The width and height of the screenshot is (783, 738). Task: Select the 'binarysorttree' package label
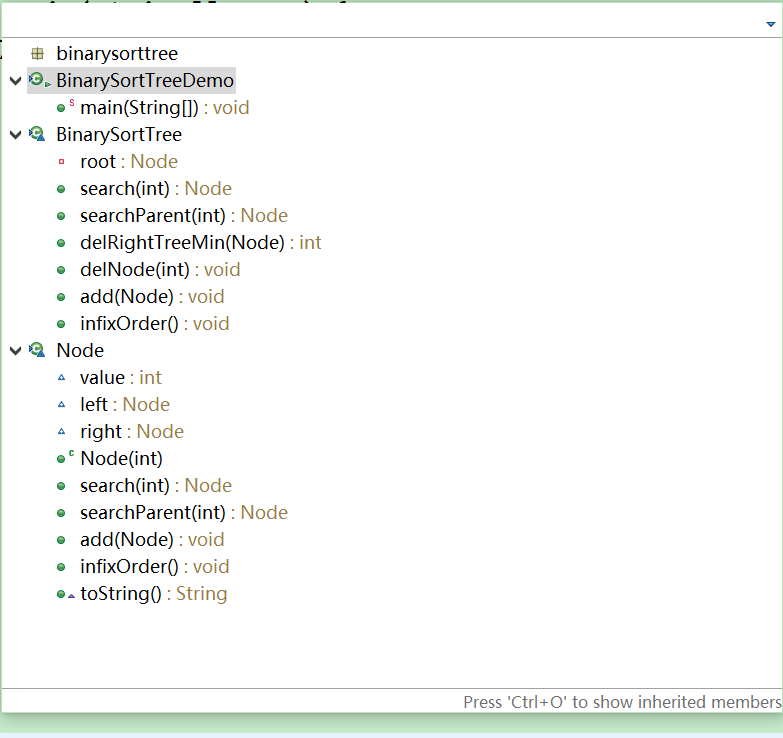tap(117, 53)
